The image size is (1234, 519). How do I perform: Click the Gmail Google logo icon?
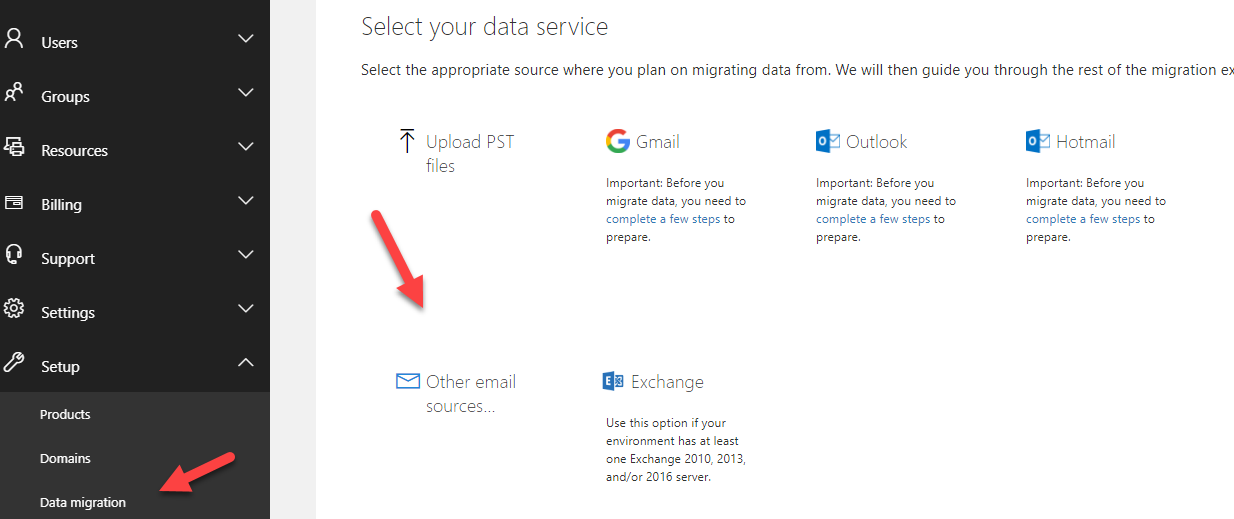[618, 141]
